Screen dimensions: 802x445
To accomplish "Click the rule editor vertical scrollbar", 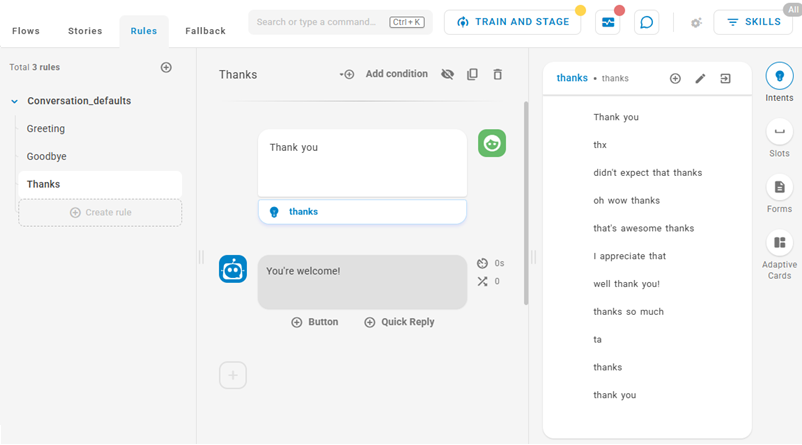I will pos(526,203).
